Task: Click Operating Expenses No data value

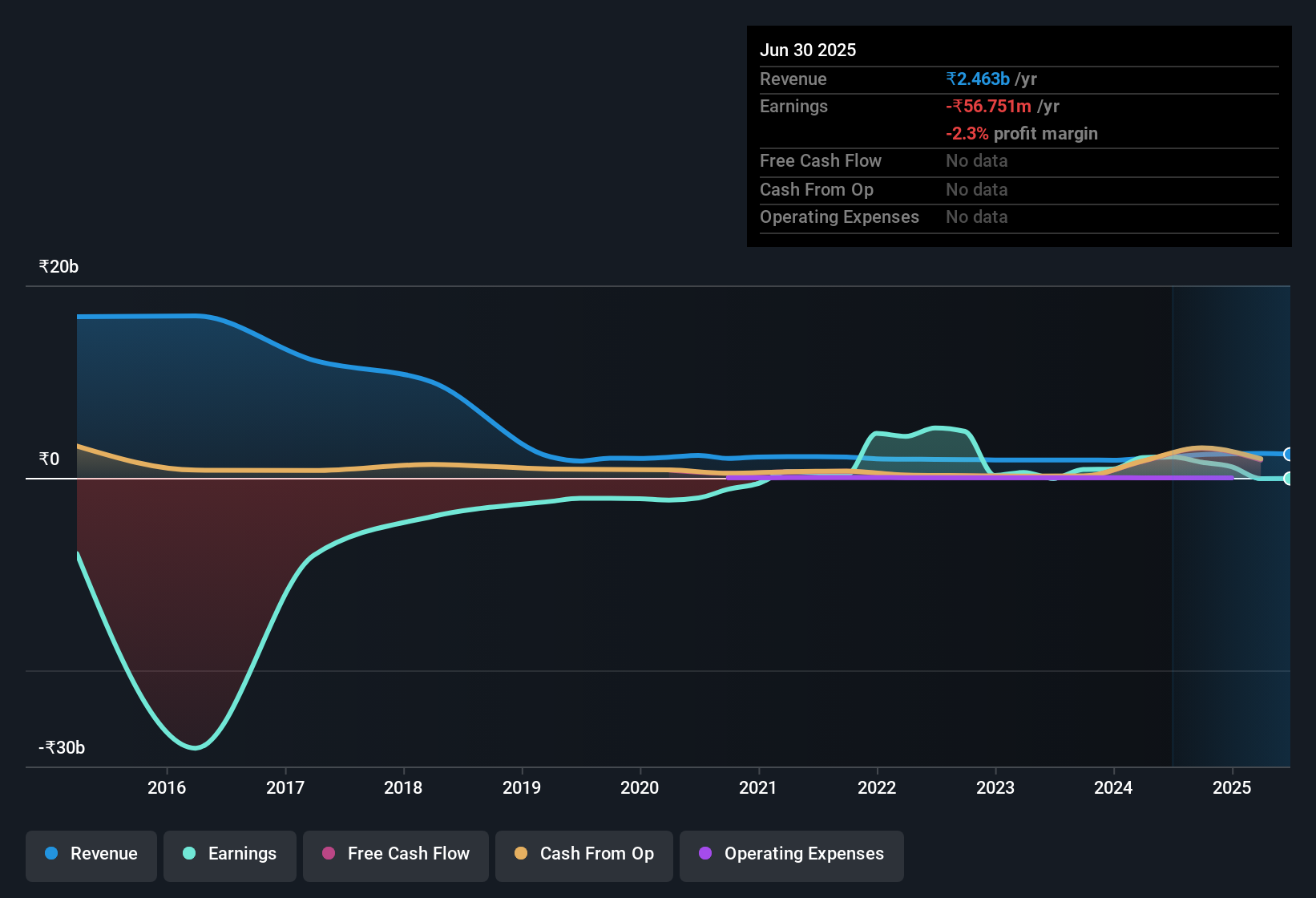Action: [977, 216]
